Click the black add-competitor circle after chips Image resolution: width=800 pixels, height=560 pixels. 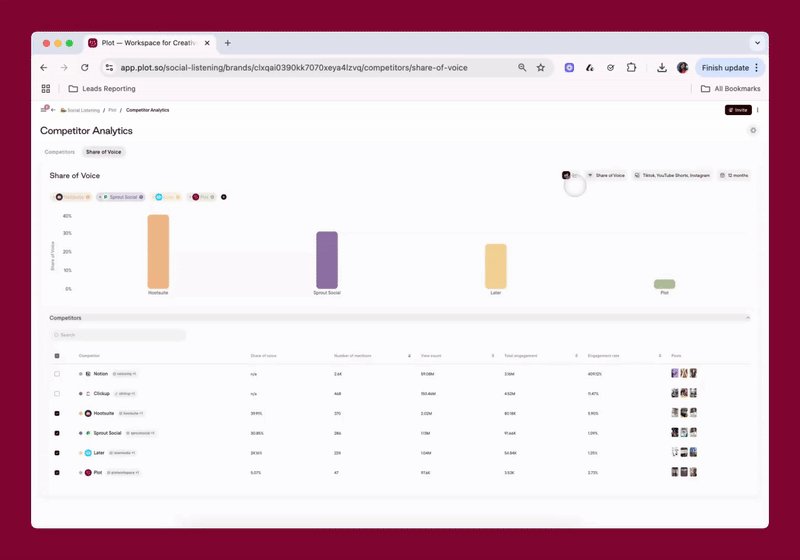[223, 197]
